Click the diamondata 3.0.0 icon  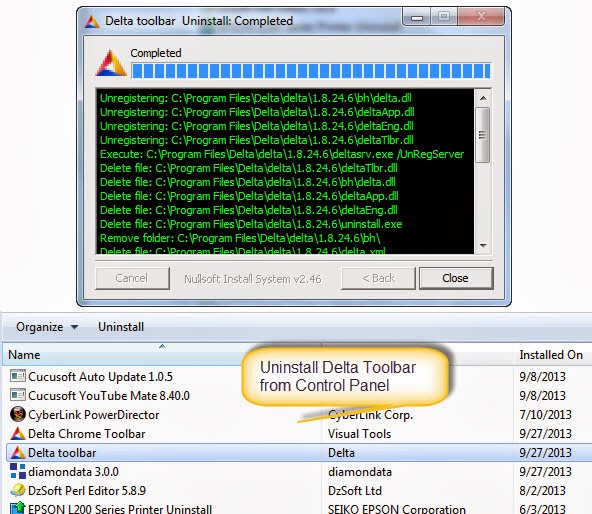pos(18,471)
